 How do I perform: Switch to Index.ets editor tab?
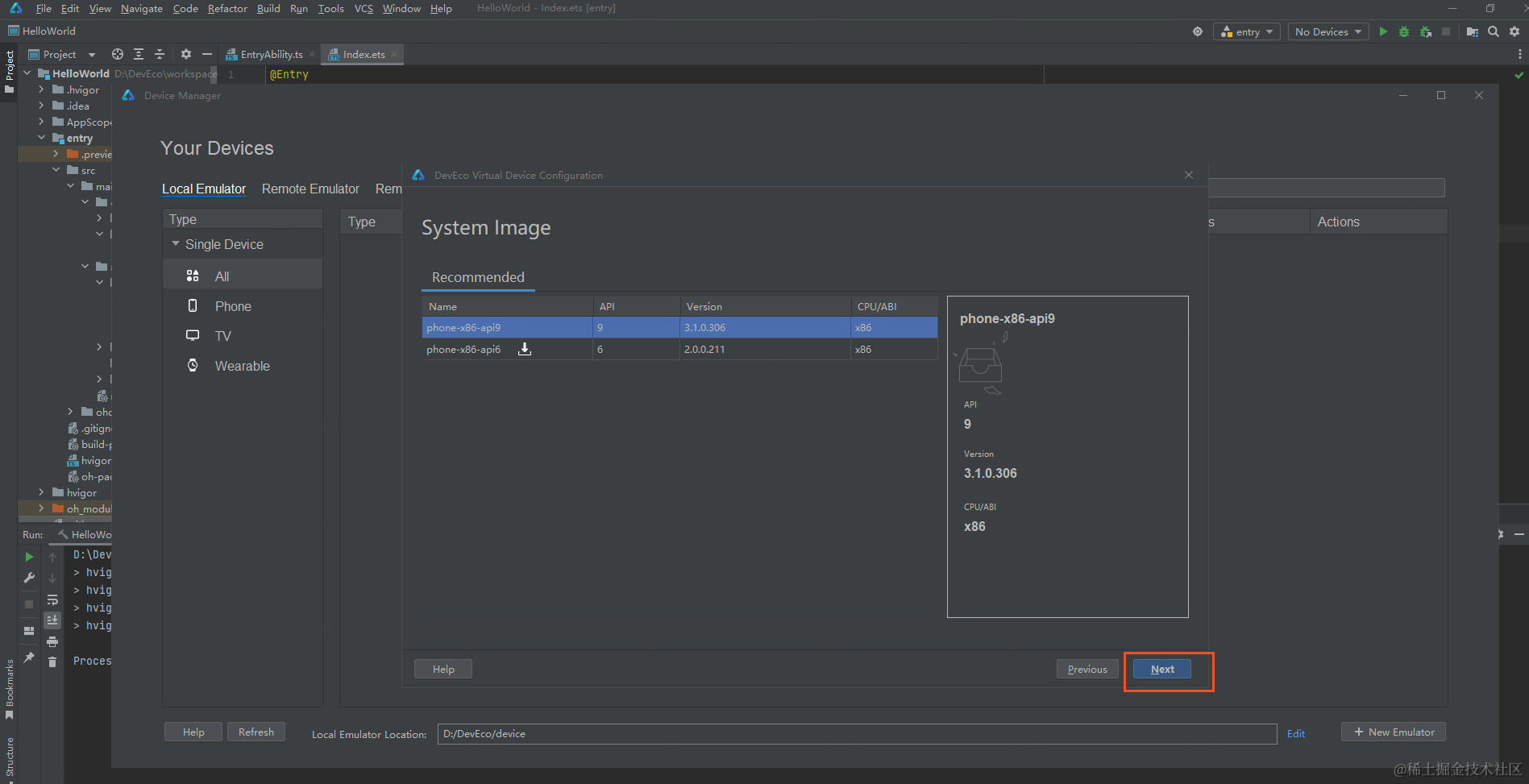pyautogui.click(x=364, y=54)
